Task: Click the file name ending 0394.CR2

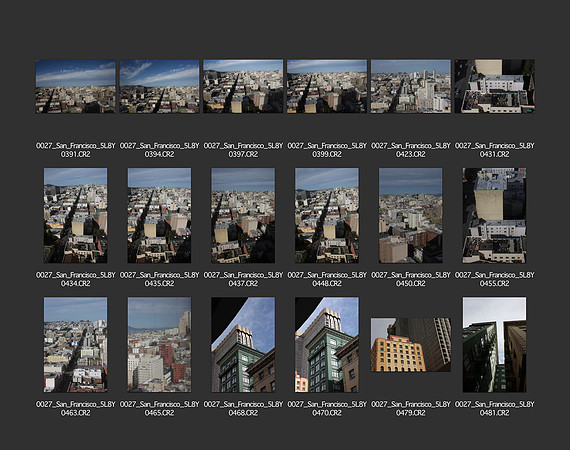Action: 159,150
